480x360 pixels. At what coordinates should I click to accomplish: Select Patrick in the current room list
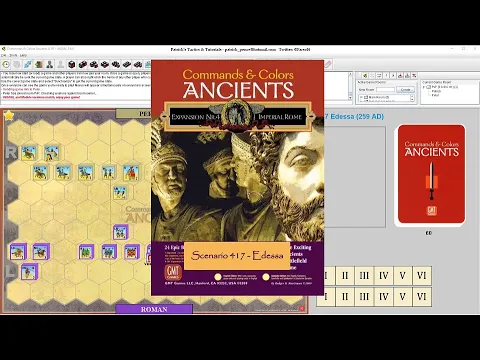tap(436, 91)
